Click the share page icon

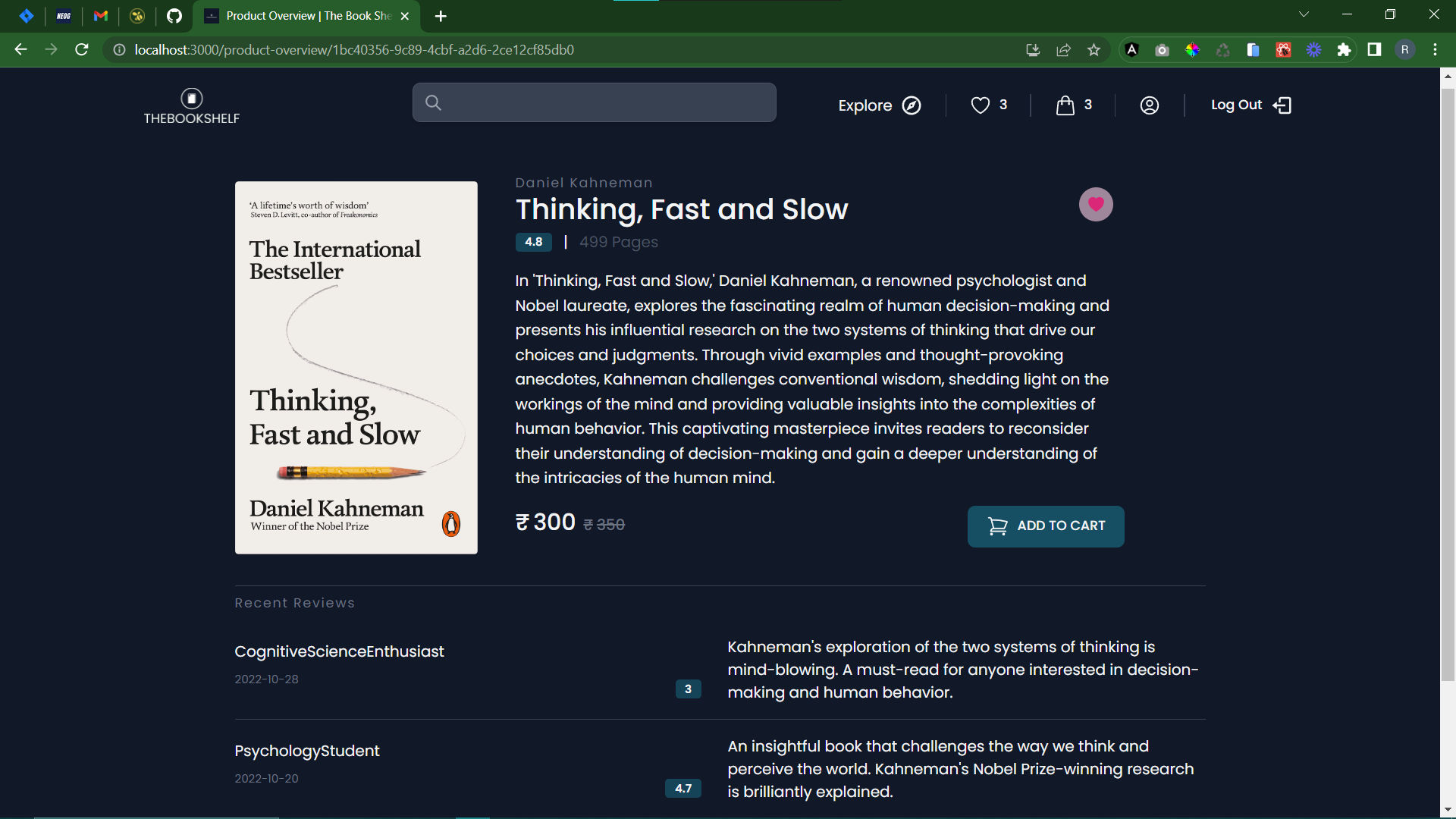[x=1063, y=50]
